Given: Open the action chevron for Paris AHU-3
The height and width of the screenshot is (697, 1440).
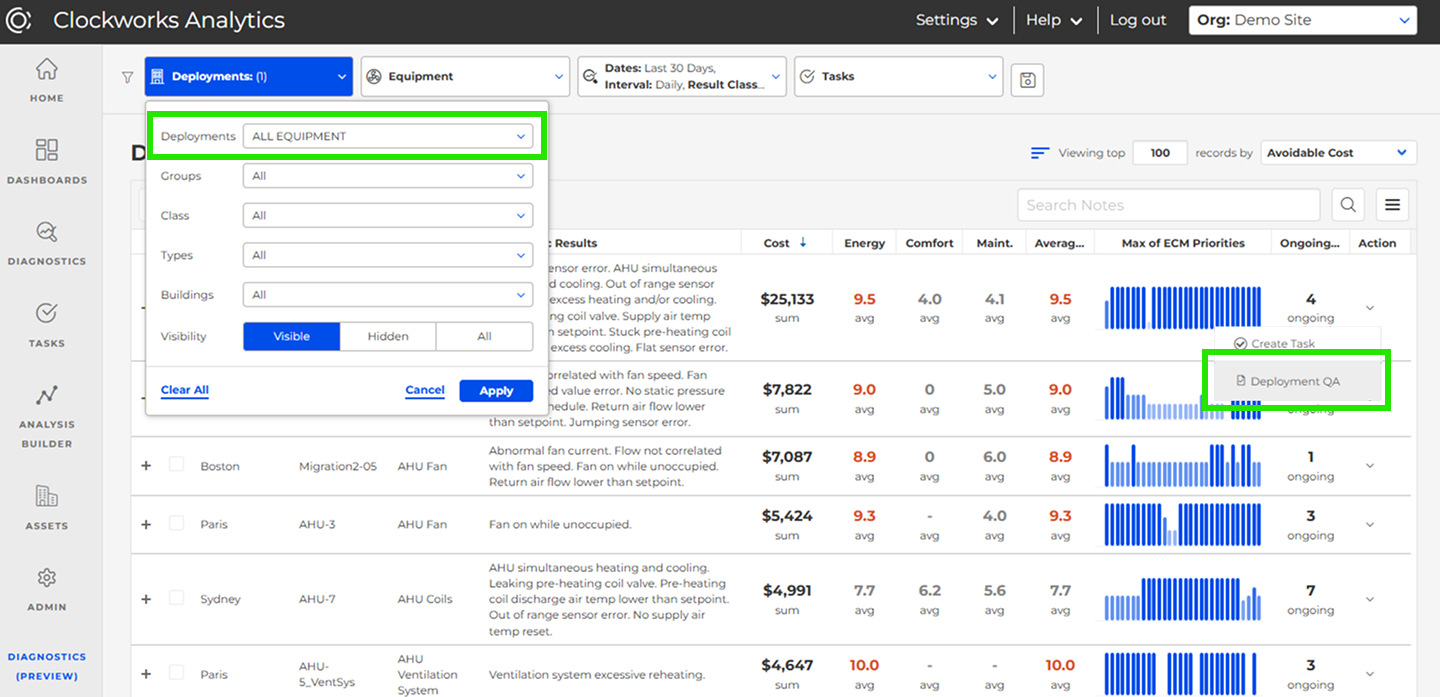Looking at the screenshot, I should pos(1370,525).
